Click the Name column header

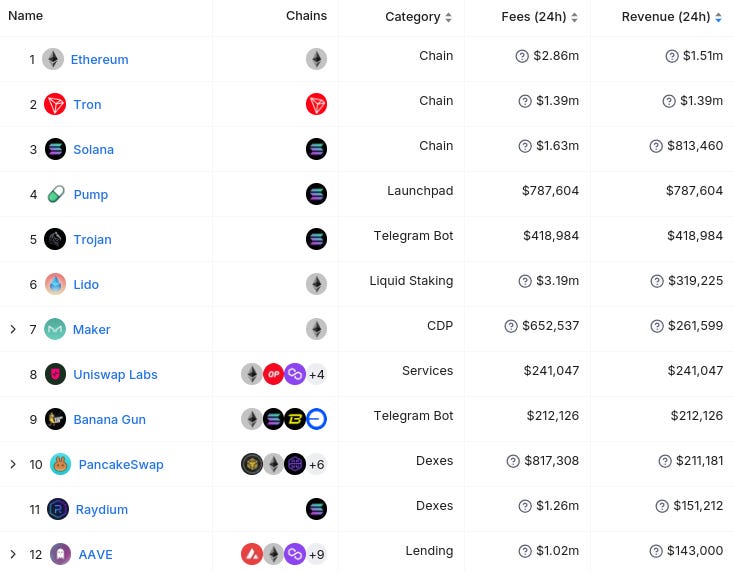click(x=26, y=15)
